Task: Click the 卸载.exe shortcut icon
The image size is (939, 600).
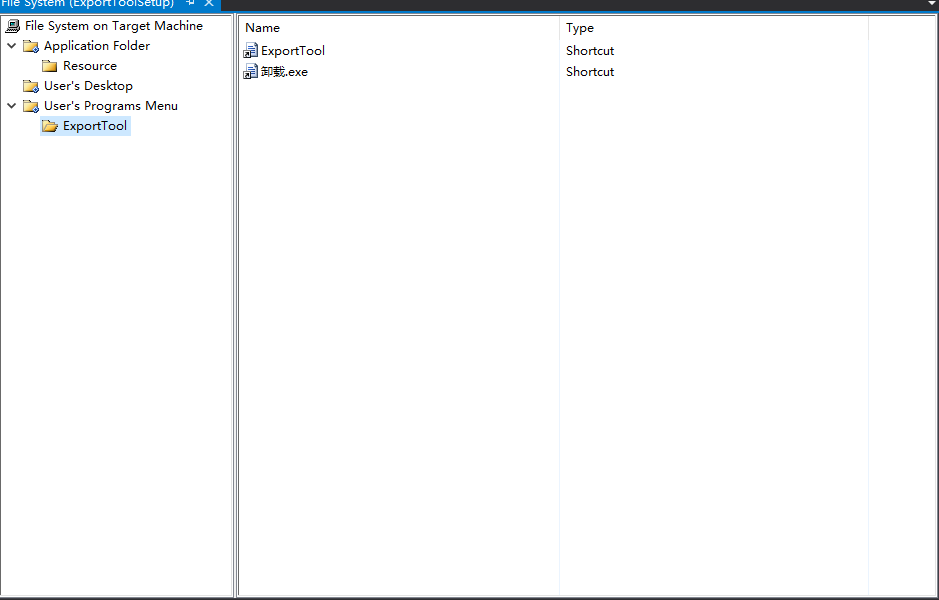Action: [x=251, y=72]
